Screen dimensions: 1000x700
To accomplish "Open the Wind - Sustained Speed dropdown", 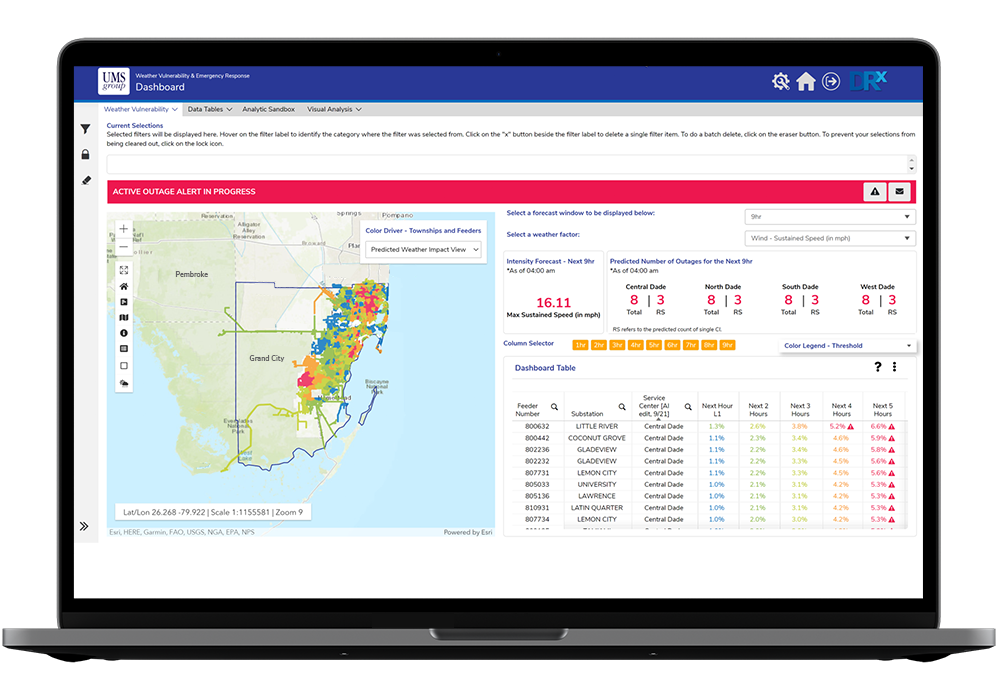I will [x=829, y=238].
